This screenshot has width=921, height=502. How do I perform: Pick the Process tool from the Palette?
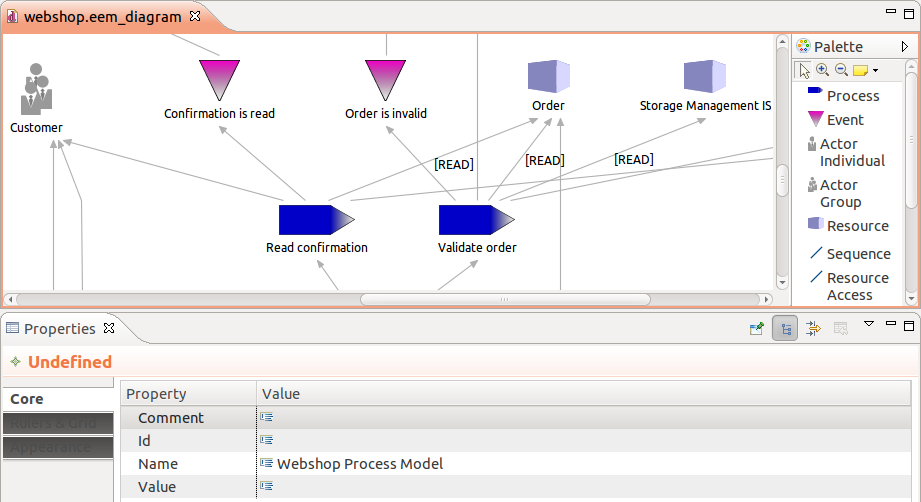tap(843, 95)
